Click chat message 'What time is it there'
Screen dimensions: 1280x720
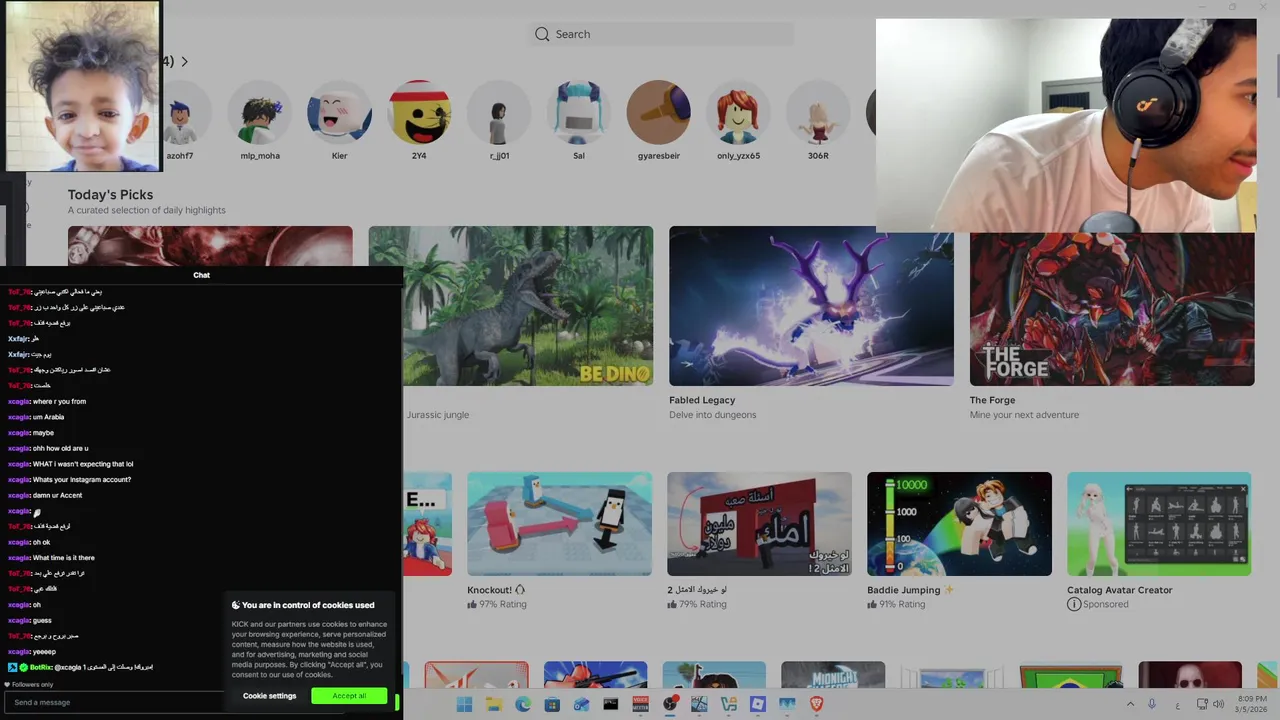[x=64, y=558]
